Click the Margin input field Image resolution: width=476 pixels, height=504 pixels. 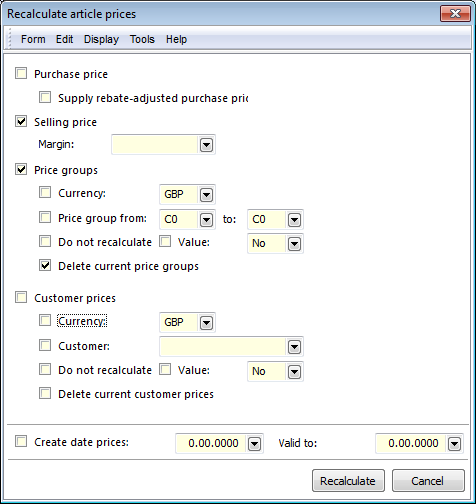tap(155, 145)
